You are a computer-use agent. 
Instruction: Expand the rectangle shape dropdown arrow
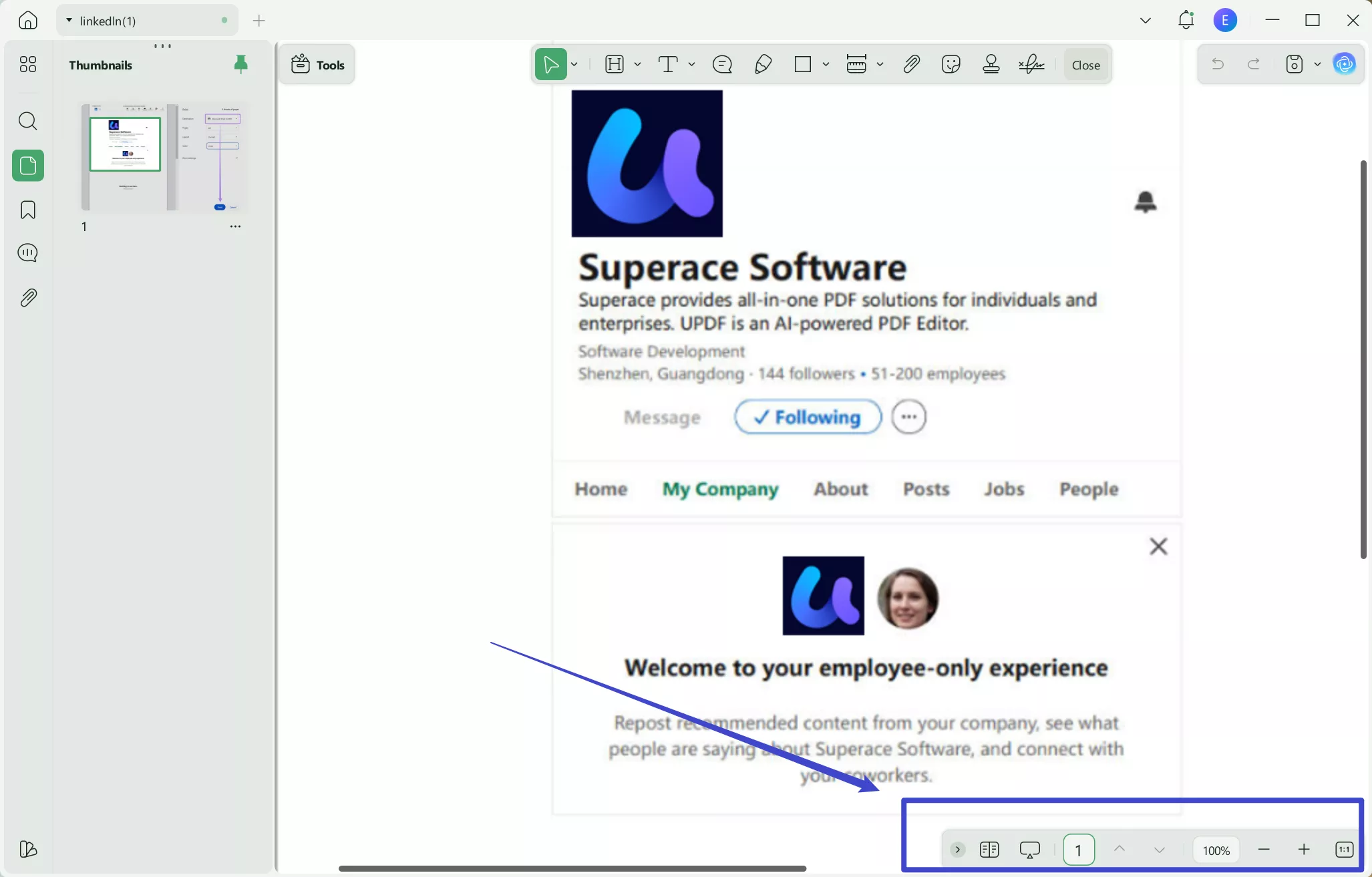[x=826, y=65]
